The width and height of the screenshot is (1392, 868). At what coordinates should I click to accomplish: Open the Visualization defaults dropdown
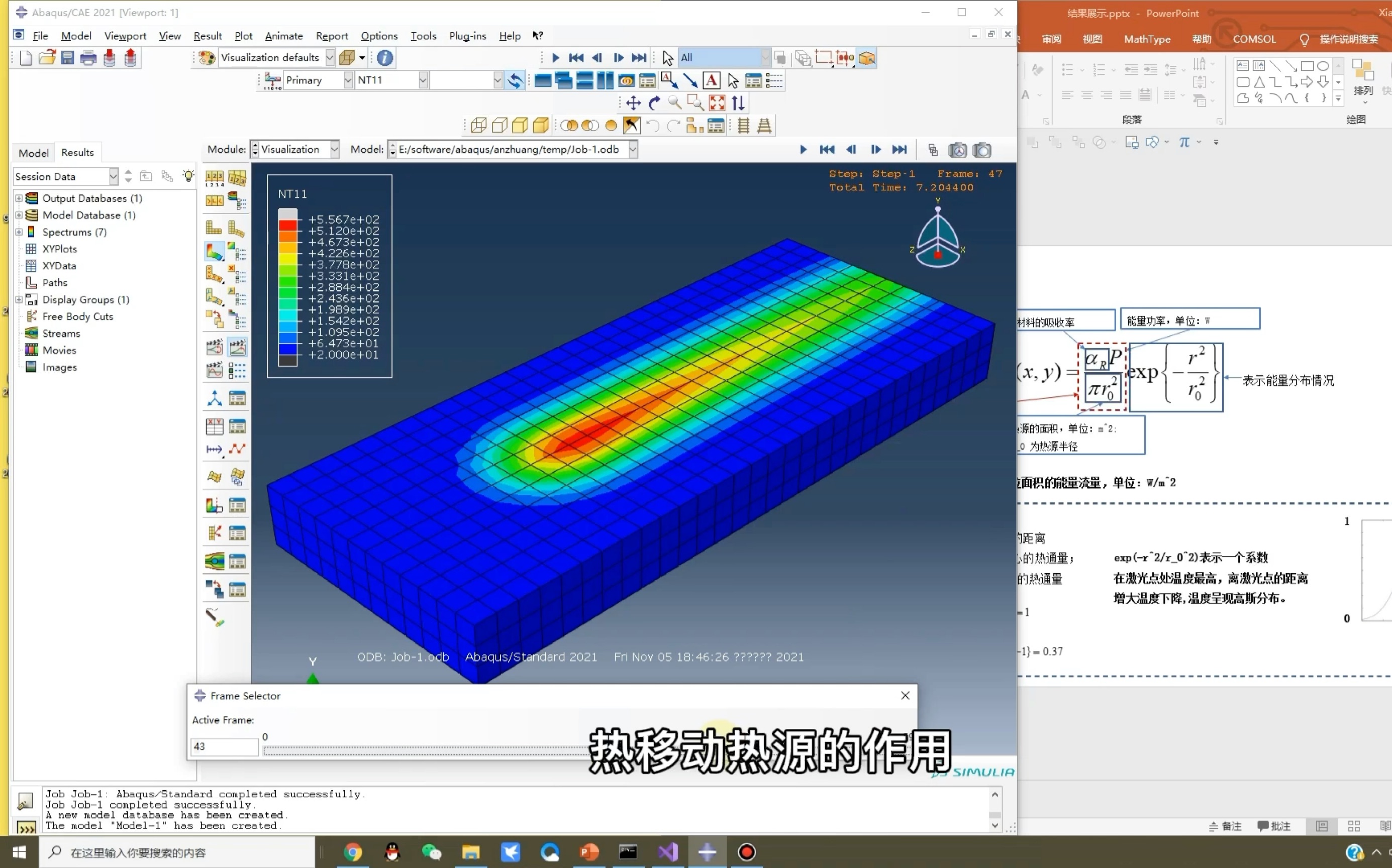tap(330, 57)
